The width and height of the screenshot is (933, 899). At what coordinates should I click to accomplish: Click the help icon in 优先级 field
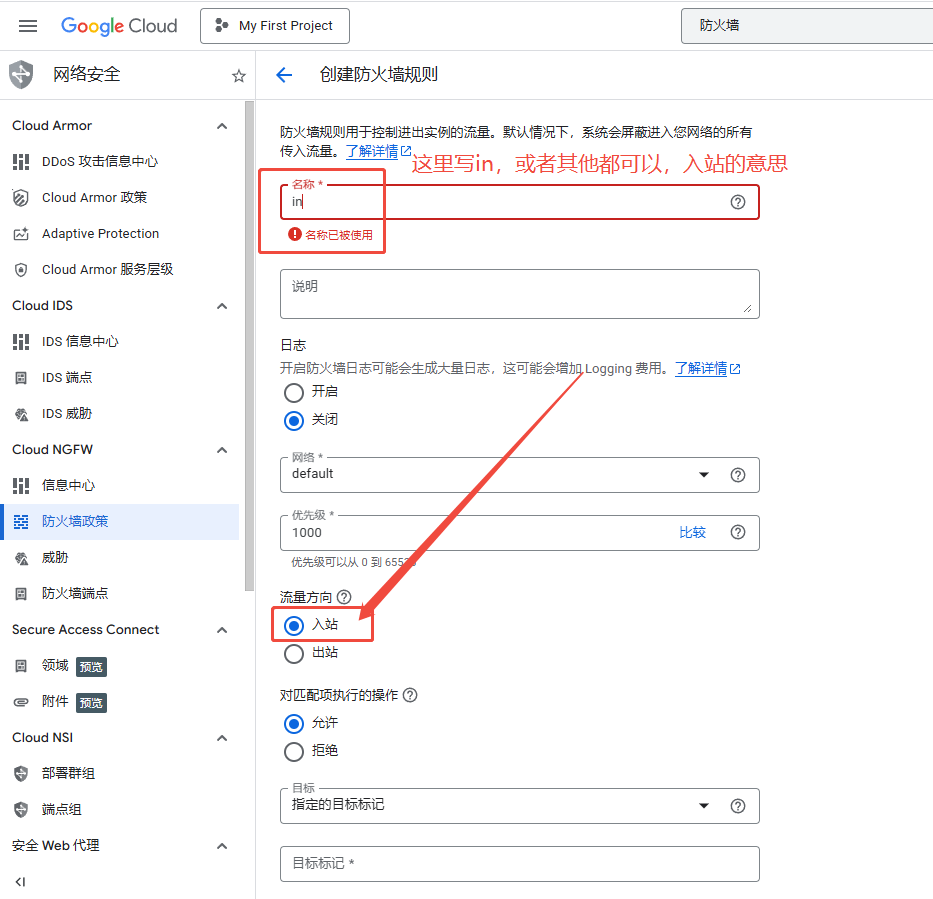(x=738, y=532)
